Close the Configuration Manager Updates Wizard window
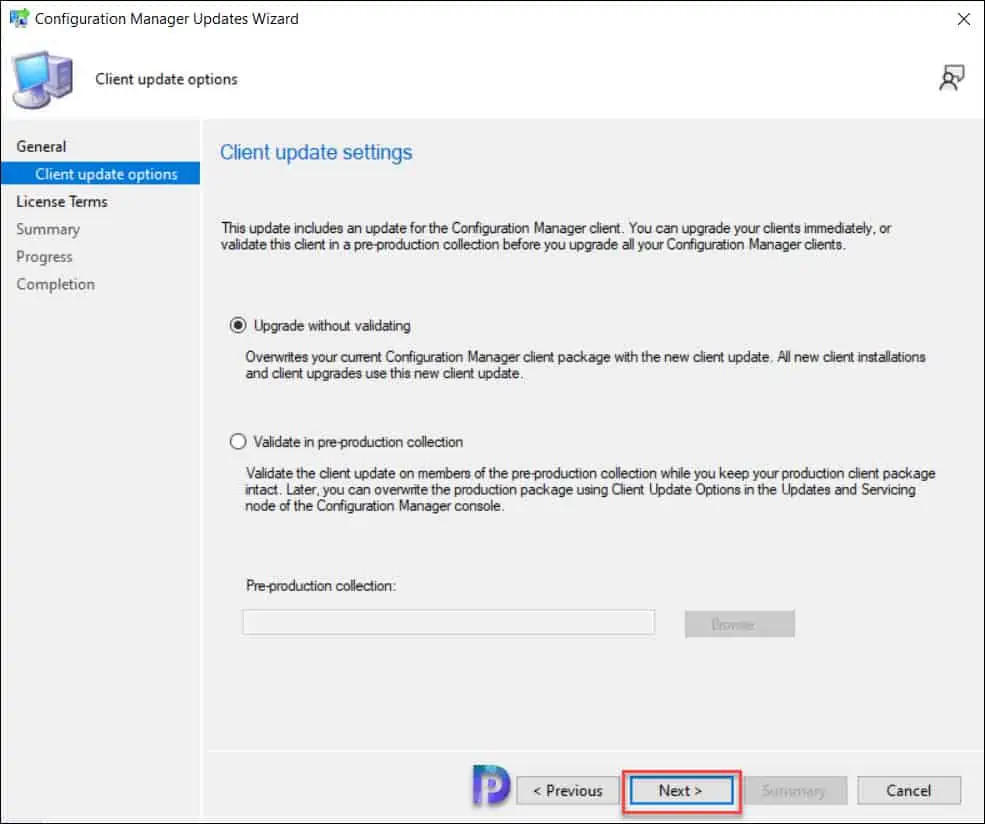985x824 pixels. [x=964, y=19]
